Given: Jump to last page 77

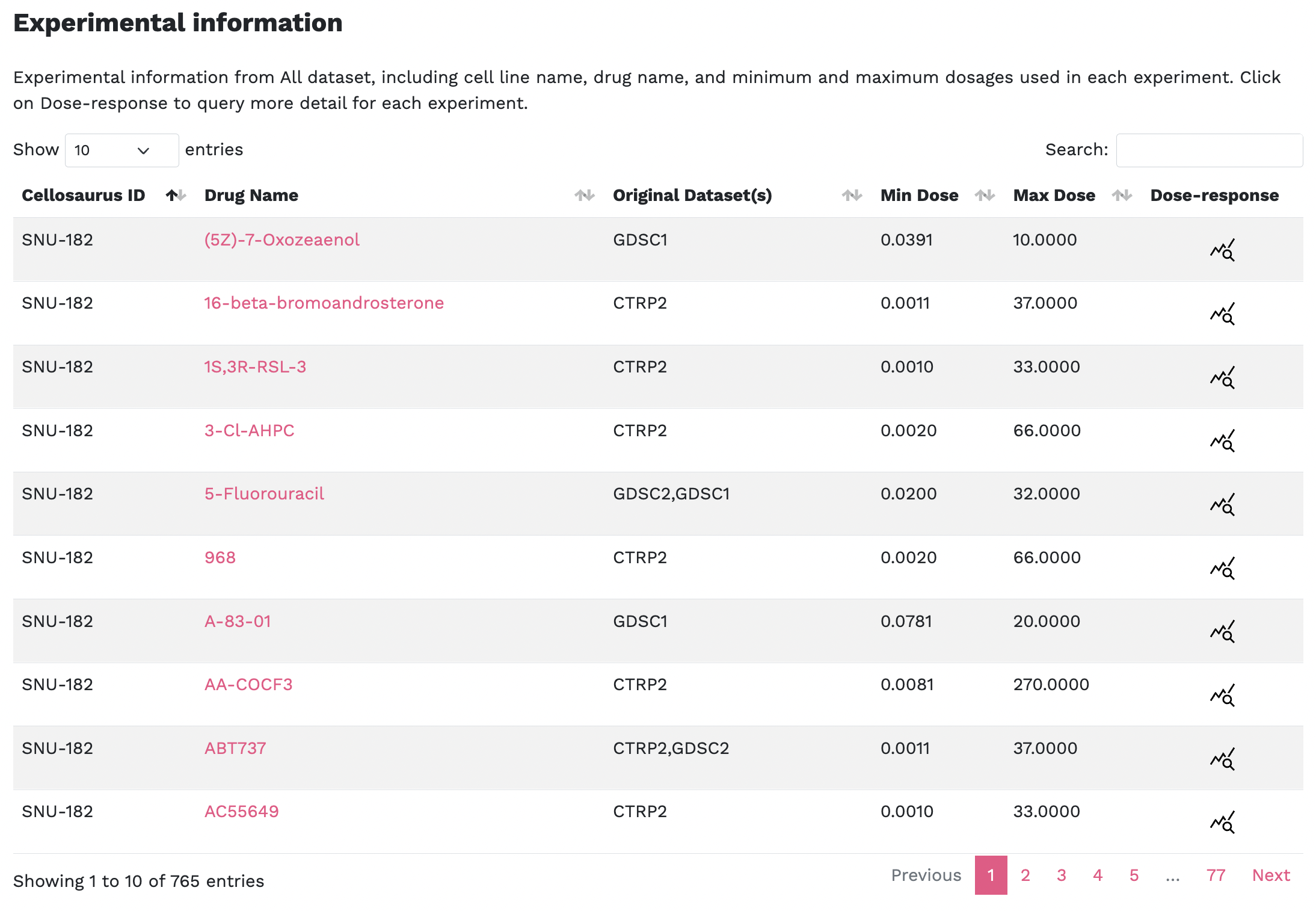Looking at the screenshot, I should tap(1216, 875).
